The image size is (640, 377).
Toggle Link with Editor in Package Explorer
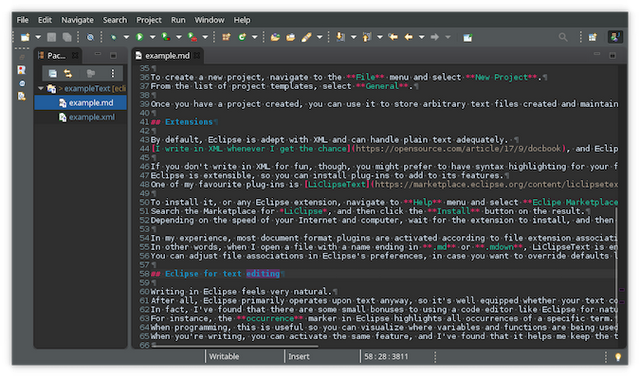(68, 73)
